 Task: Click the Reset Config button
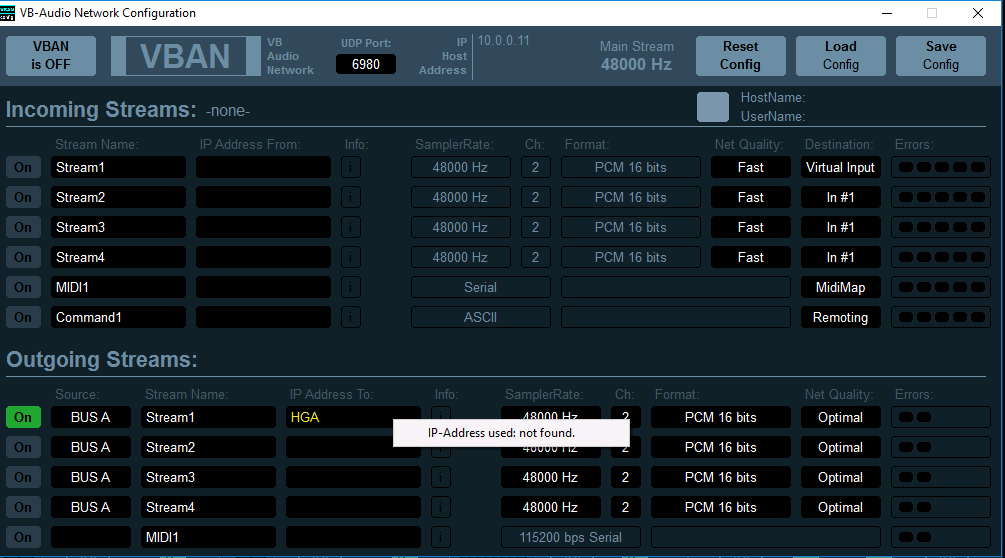(x=740, y=56)
